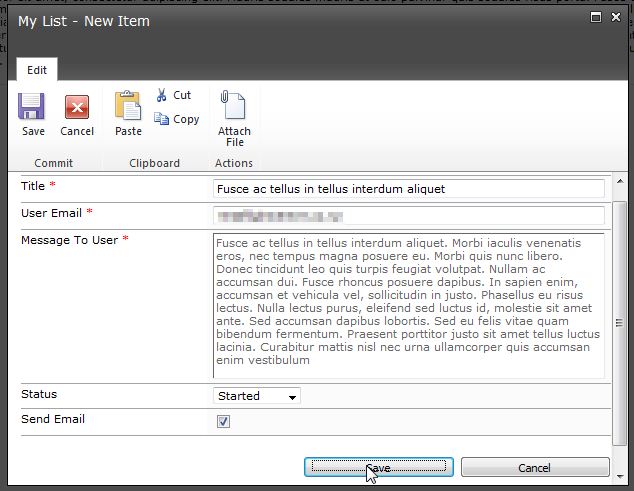Click the Status field label
Image resolution: width=634 pixels, height=491 pixels.
(39, 394)
